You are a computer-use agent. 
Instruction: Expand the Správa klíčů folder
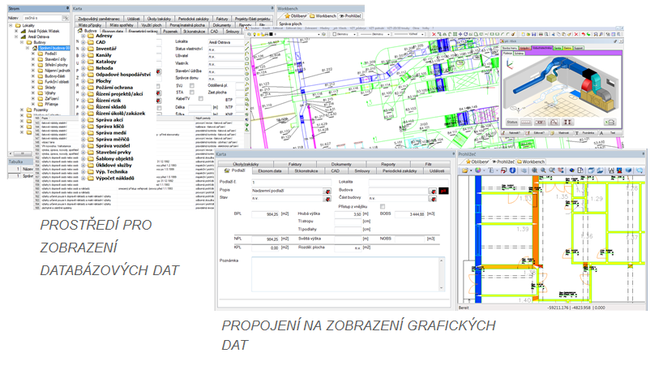coord(83,126)
